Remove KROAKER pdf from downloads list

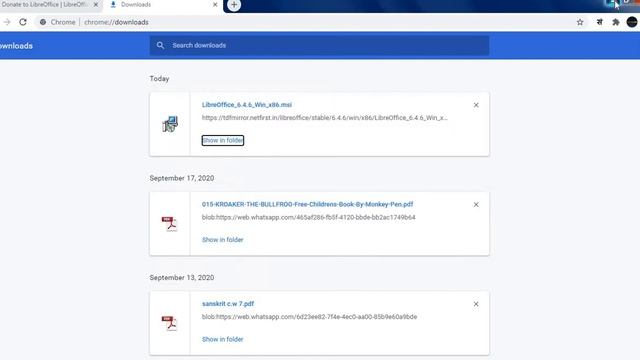476,205
